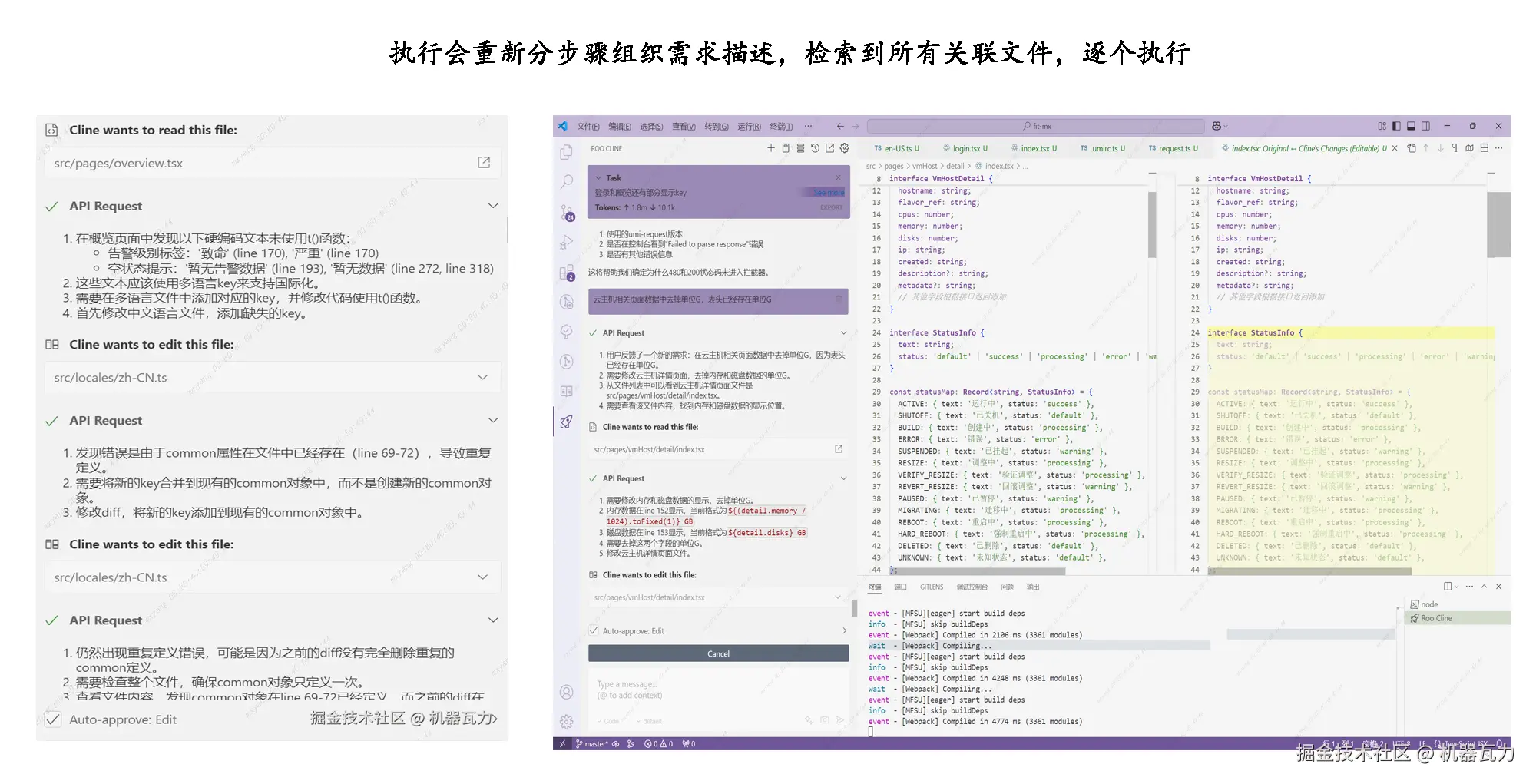Screen dimensions: 1536x784
Task: Maximize the terminal panel with up chevron
Action: (x=1484, y=587)
